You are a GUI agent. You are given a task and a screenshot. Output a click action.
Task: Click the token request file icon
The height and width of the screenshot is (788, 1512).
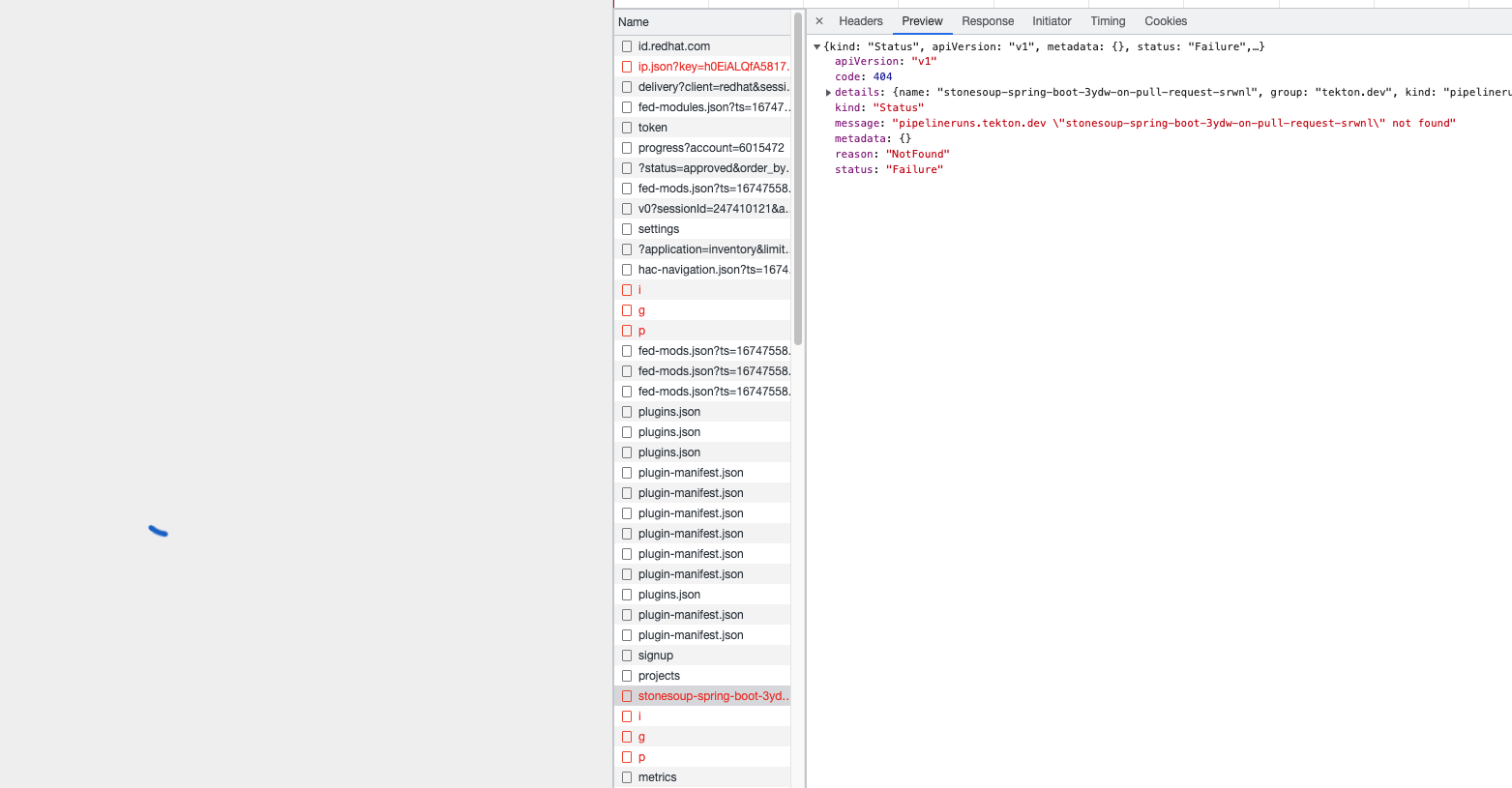tap(627, 128)
